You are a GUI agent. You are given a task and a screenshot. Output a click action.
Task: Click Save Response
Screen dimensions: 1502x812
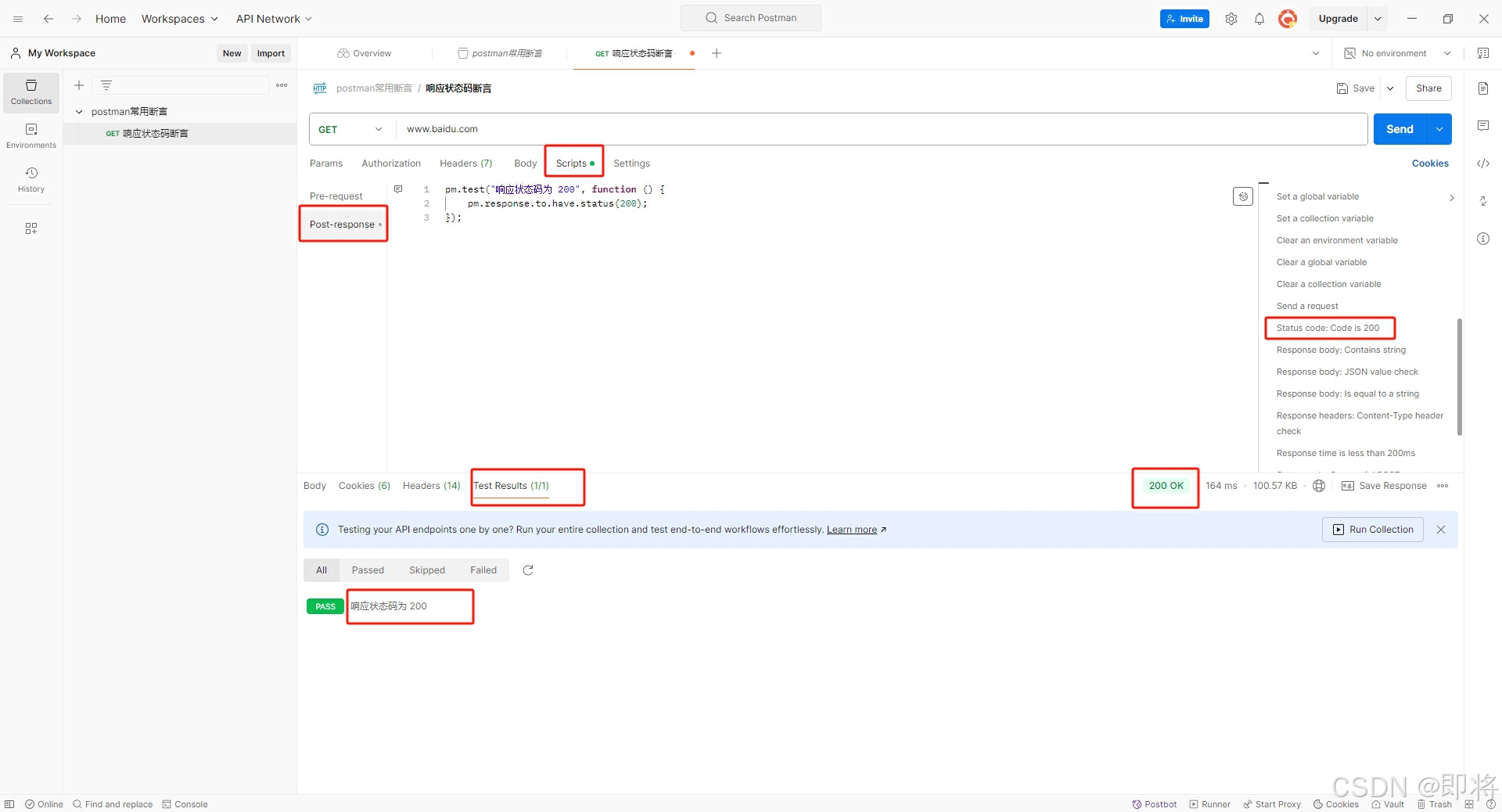(1385, 486)
